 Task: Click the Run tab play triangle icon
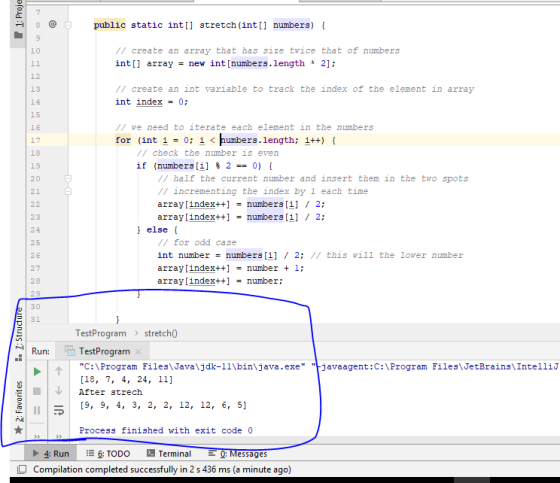[36, 453]
